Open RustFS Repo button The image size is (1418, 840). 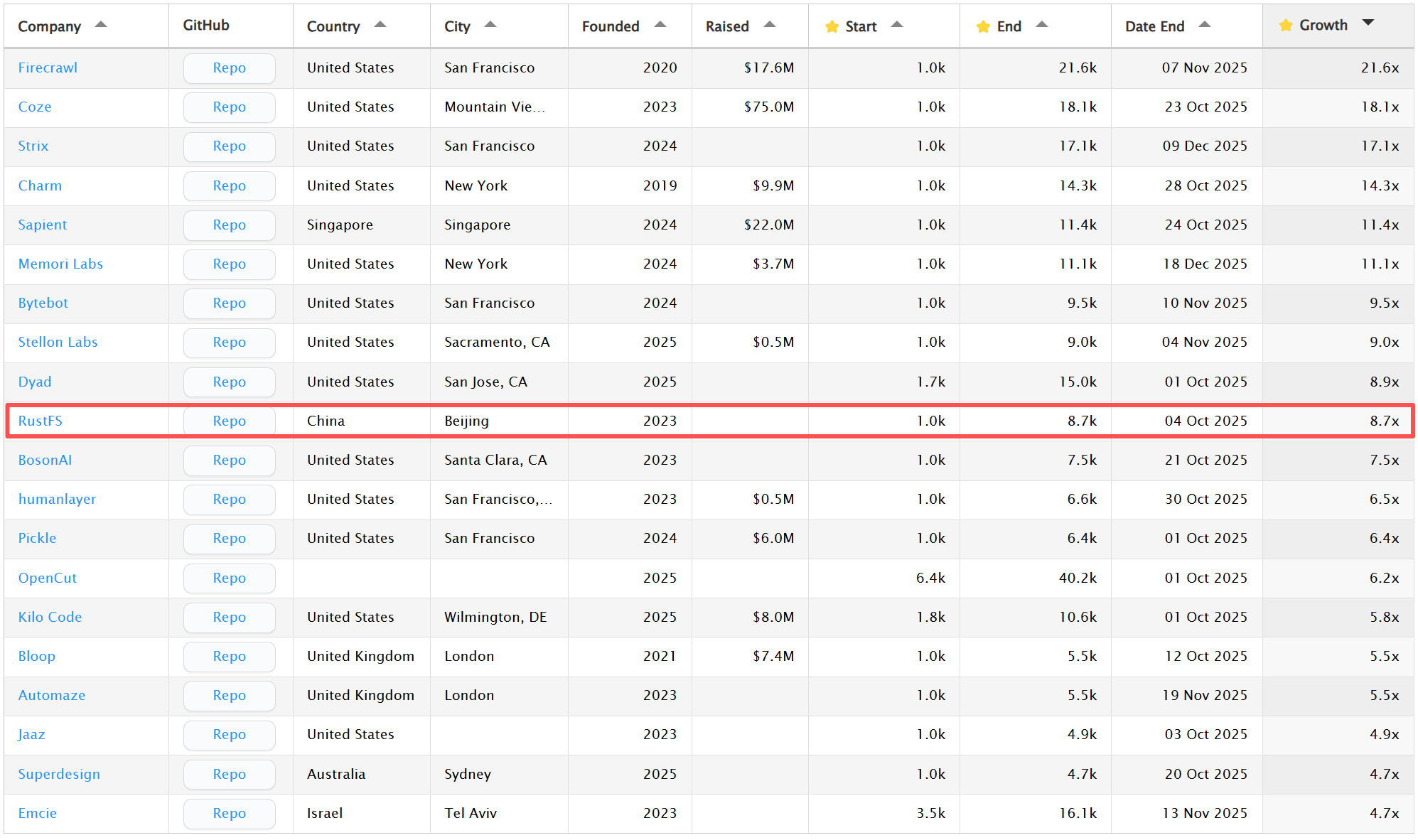pos(229,421)
